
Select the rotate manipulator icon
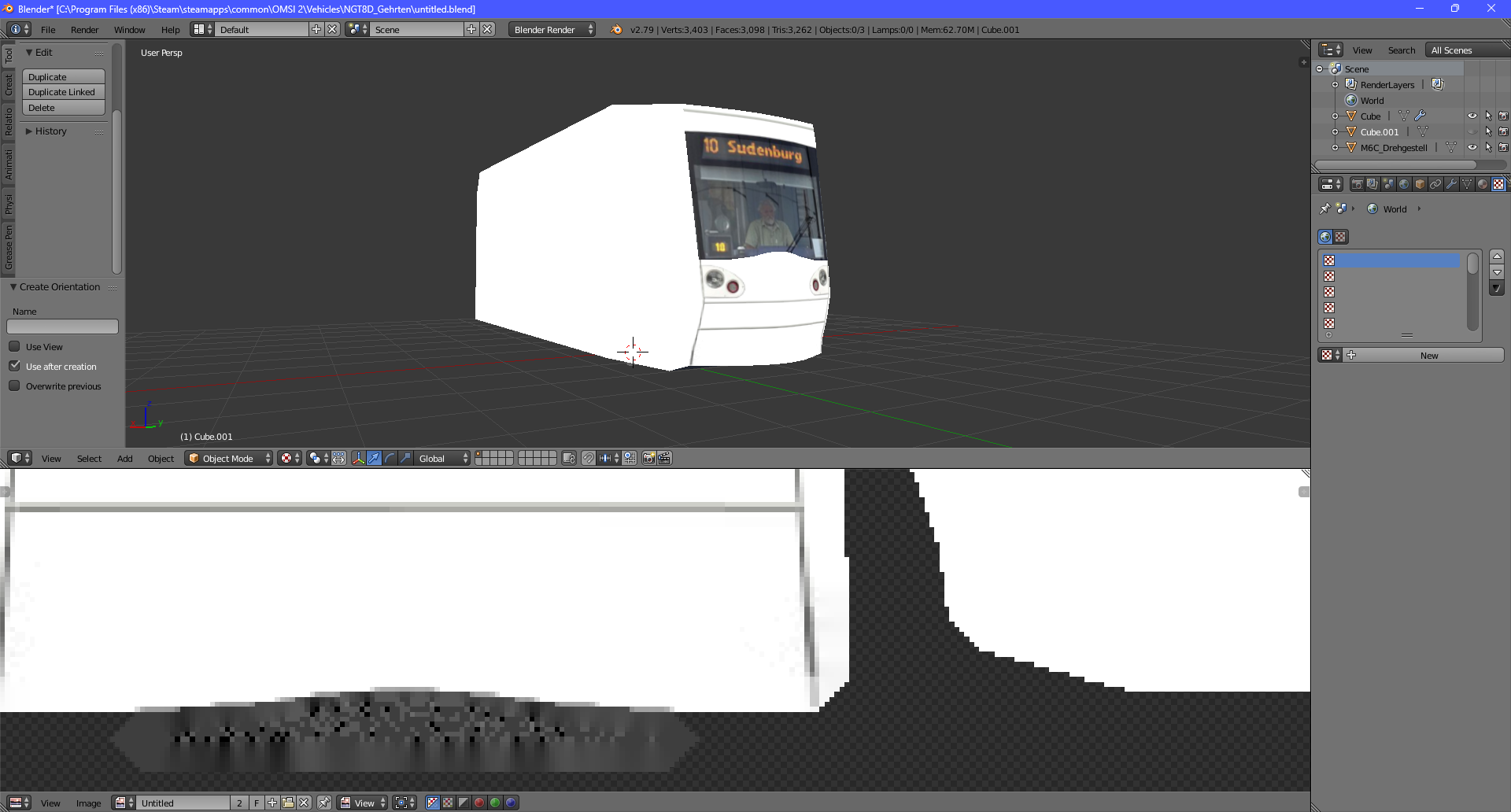pyautogui.click(x=389, y=458)
